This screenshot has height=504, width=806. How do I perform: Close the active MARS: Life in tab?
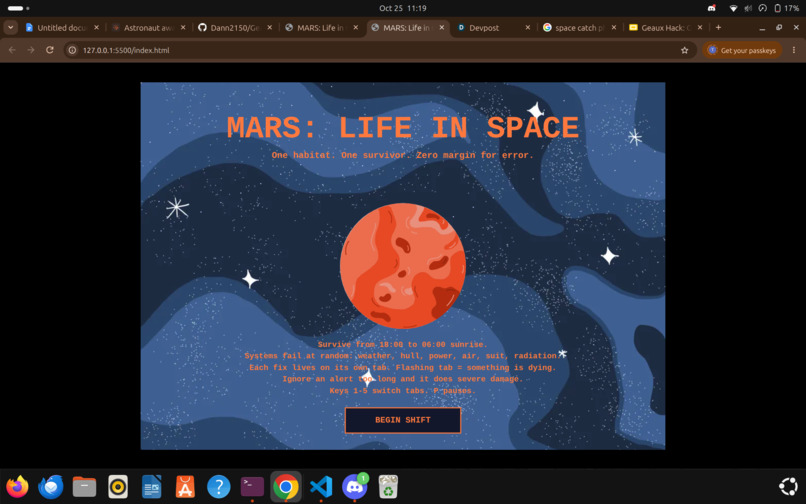coord(442,28)
